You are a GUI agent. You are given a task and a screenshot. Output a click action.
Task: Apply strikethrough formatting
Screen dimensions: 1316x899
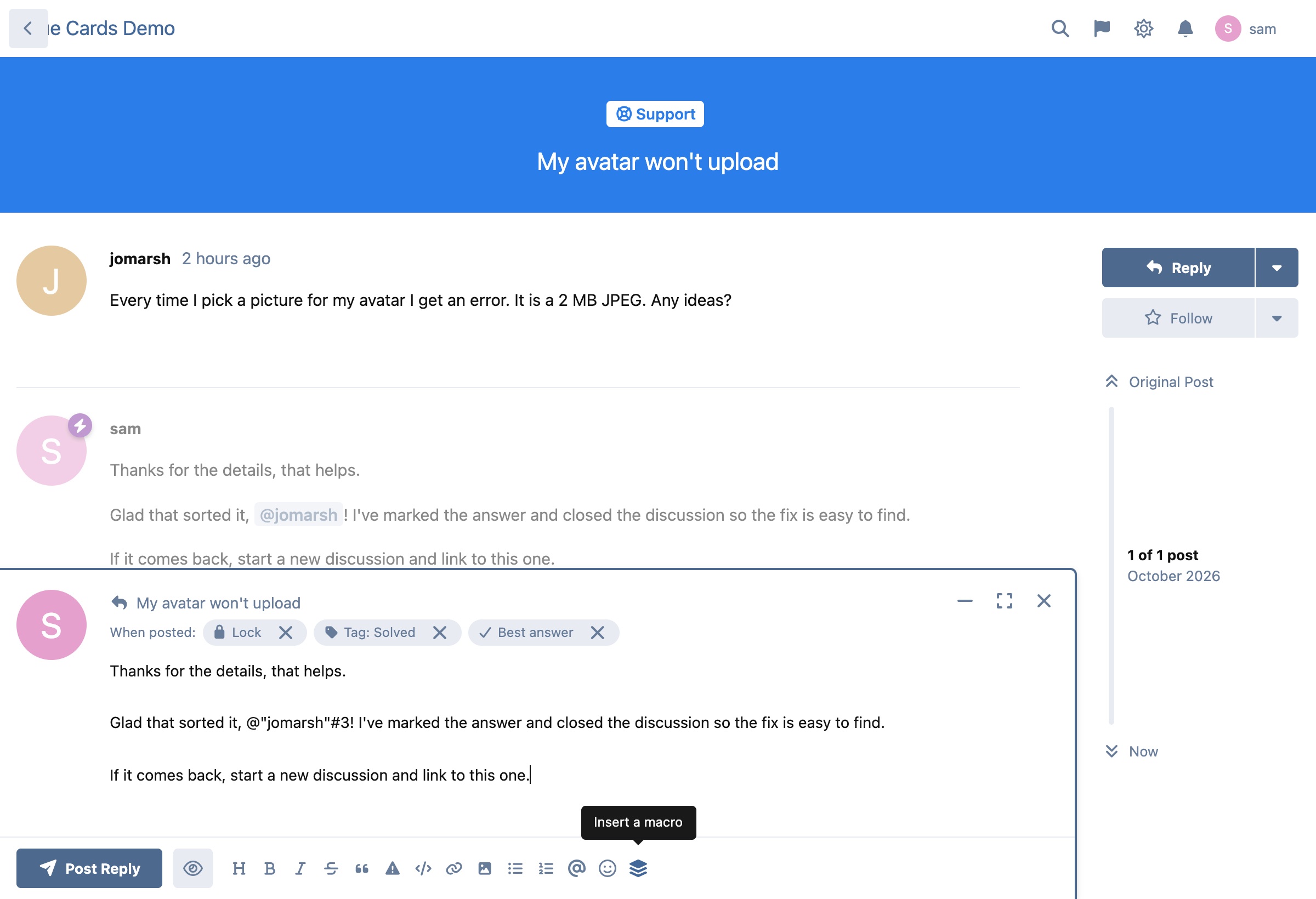click(331, 868)
